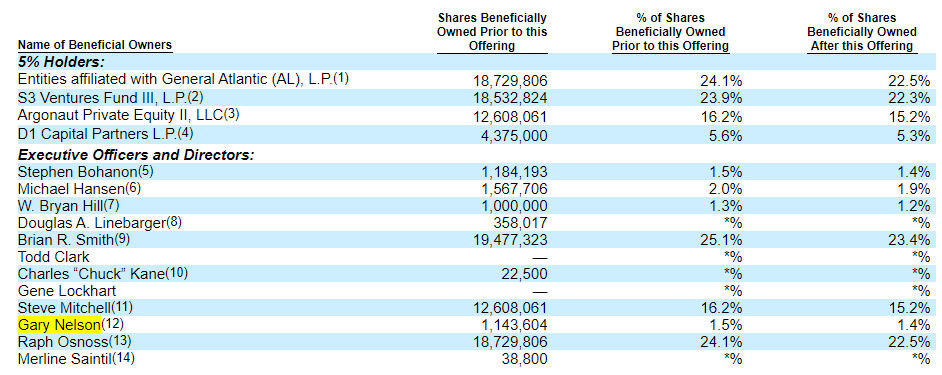This screenshot has width=942, height=375.
Task: Click share count '1,567,706' for Michael Hansen
Action: coord(514,189)
